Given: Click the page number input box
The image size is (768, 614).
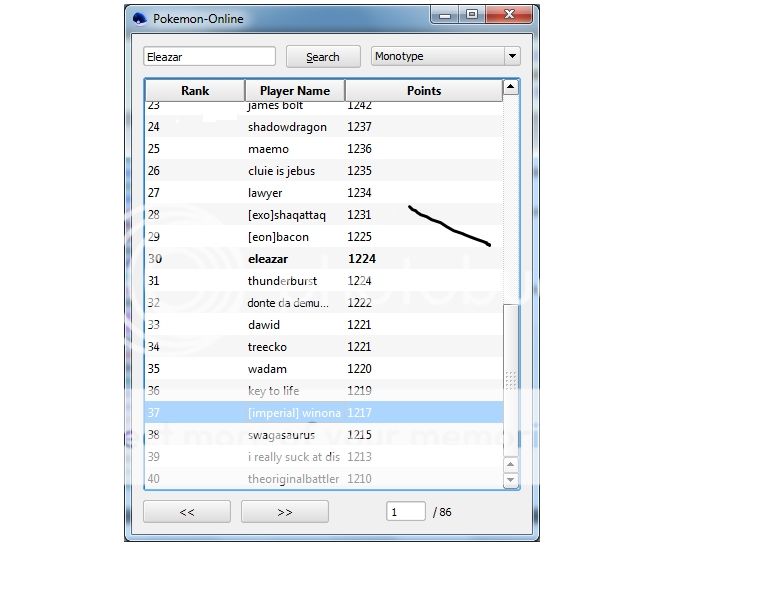Looking at the screenshot, I should (x=406, y=512).
